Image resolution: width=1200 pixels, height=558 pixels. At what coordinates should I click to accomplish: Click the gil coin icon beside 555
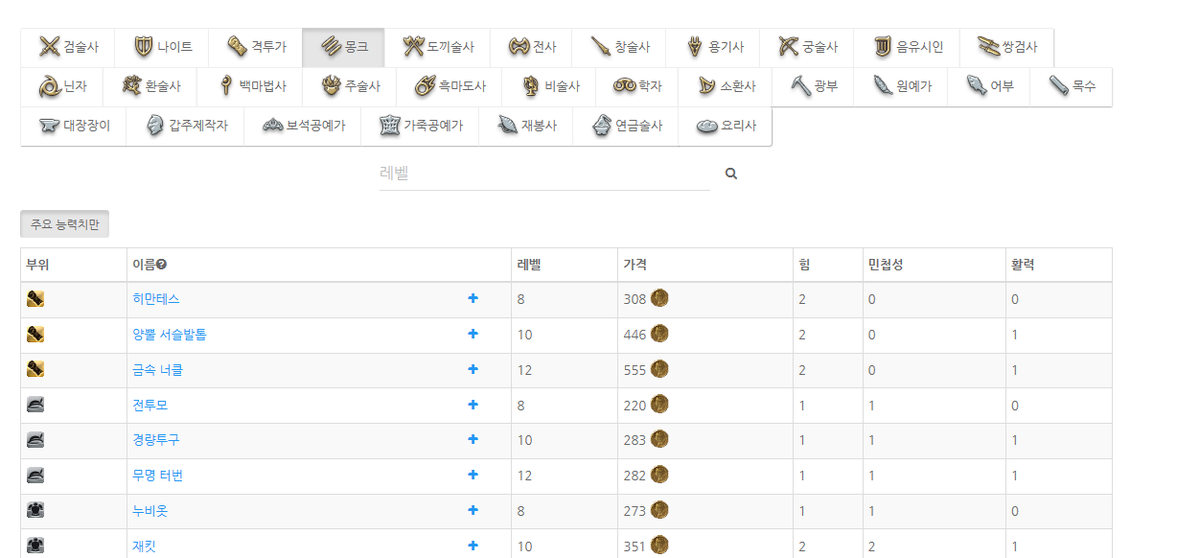tap(659, 368)
